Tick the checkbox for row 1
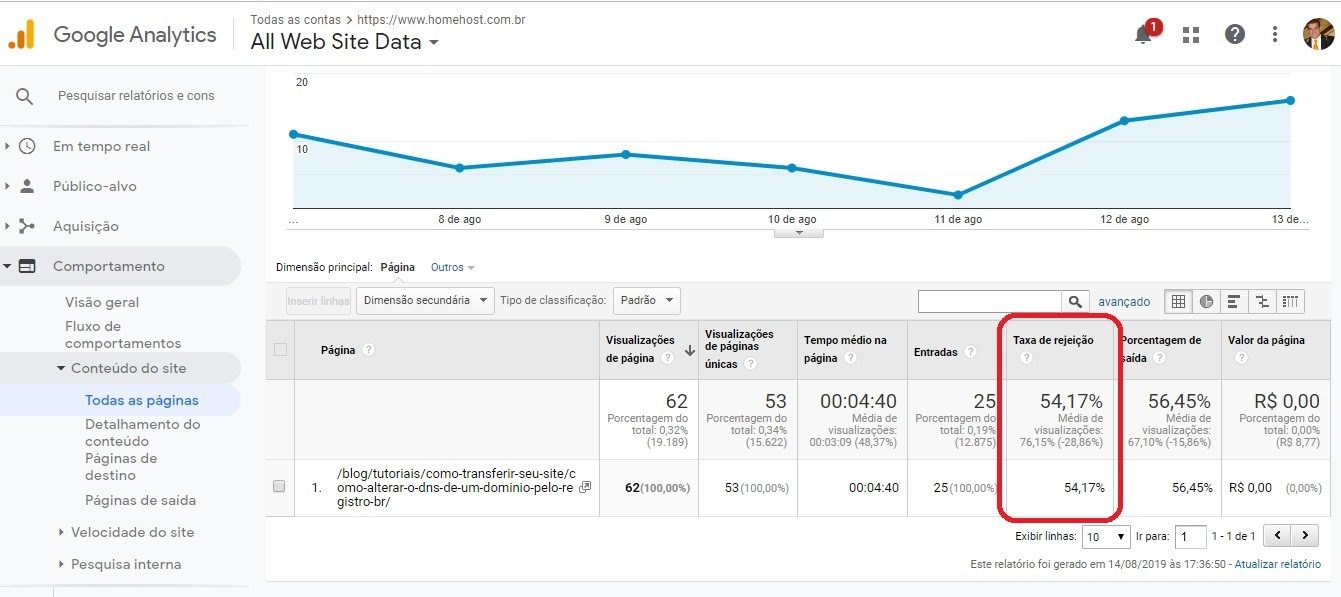1341x597 pixels. click(x=279, y=486)
